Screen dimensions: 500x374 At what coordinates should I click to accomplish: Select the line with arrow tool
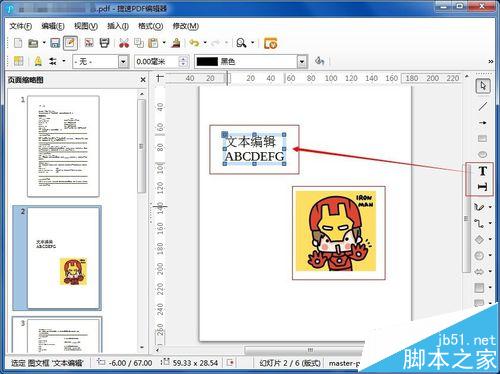[x=482, y=122]
